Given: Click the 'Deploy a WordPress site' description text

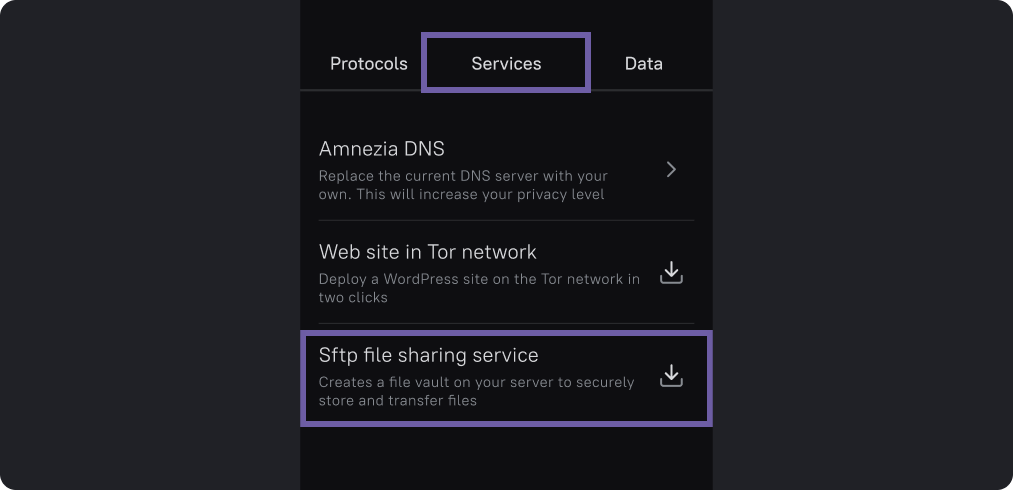Looking at the screenshot, I should point(478,288).
